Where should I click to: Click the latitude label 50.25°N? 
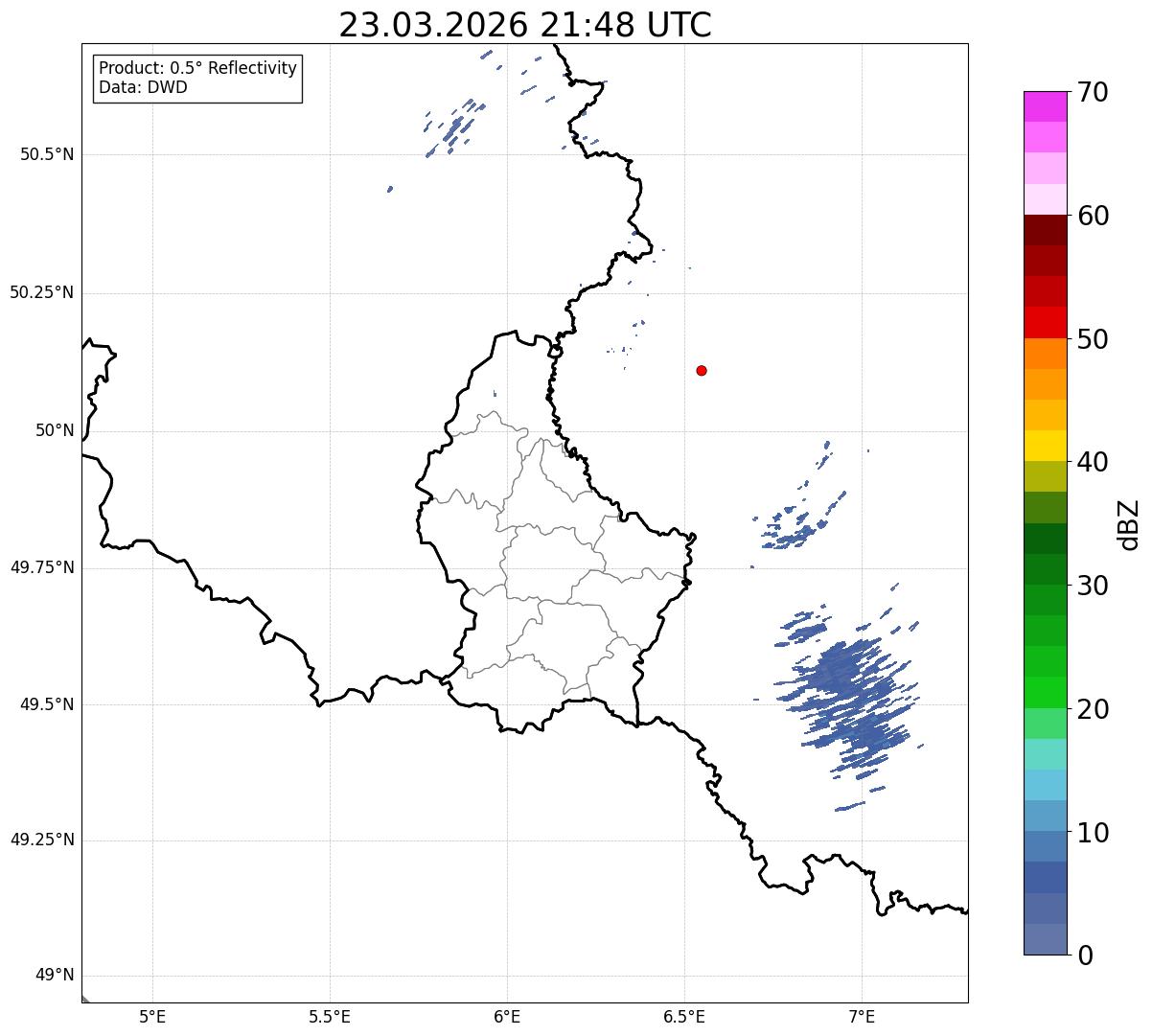[x=42, y=292]
